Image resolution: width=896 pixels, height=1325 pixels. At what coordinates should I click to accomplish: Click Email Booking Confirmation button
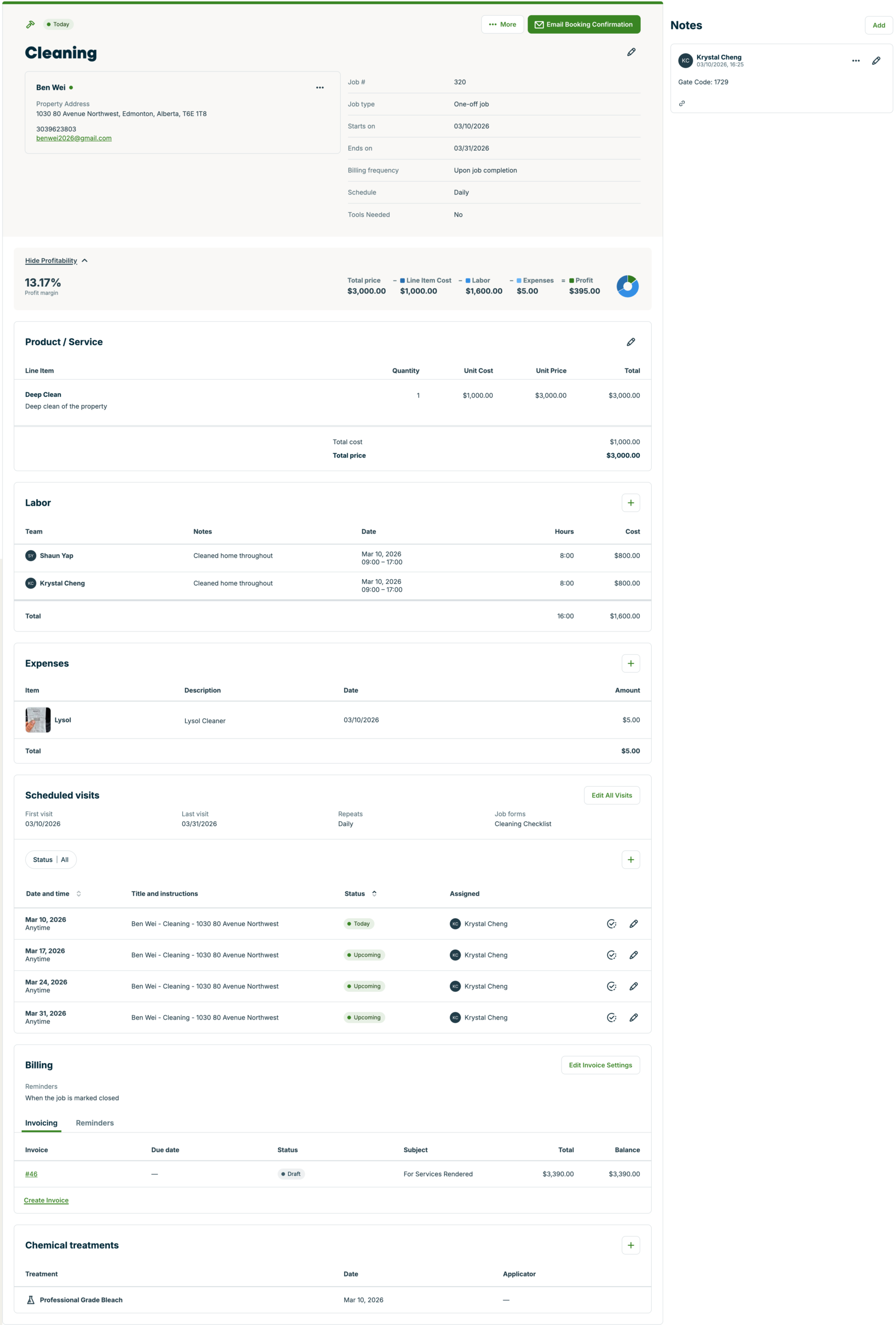[583, 24]
